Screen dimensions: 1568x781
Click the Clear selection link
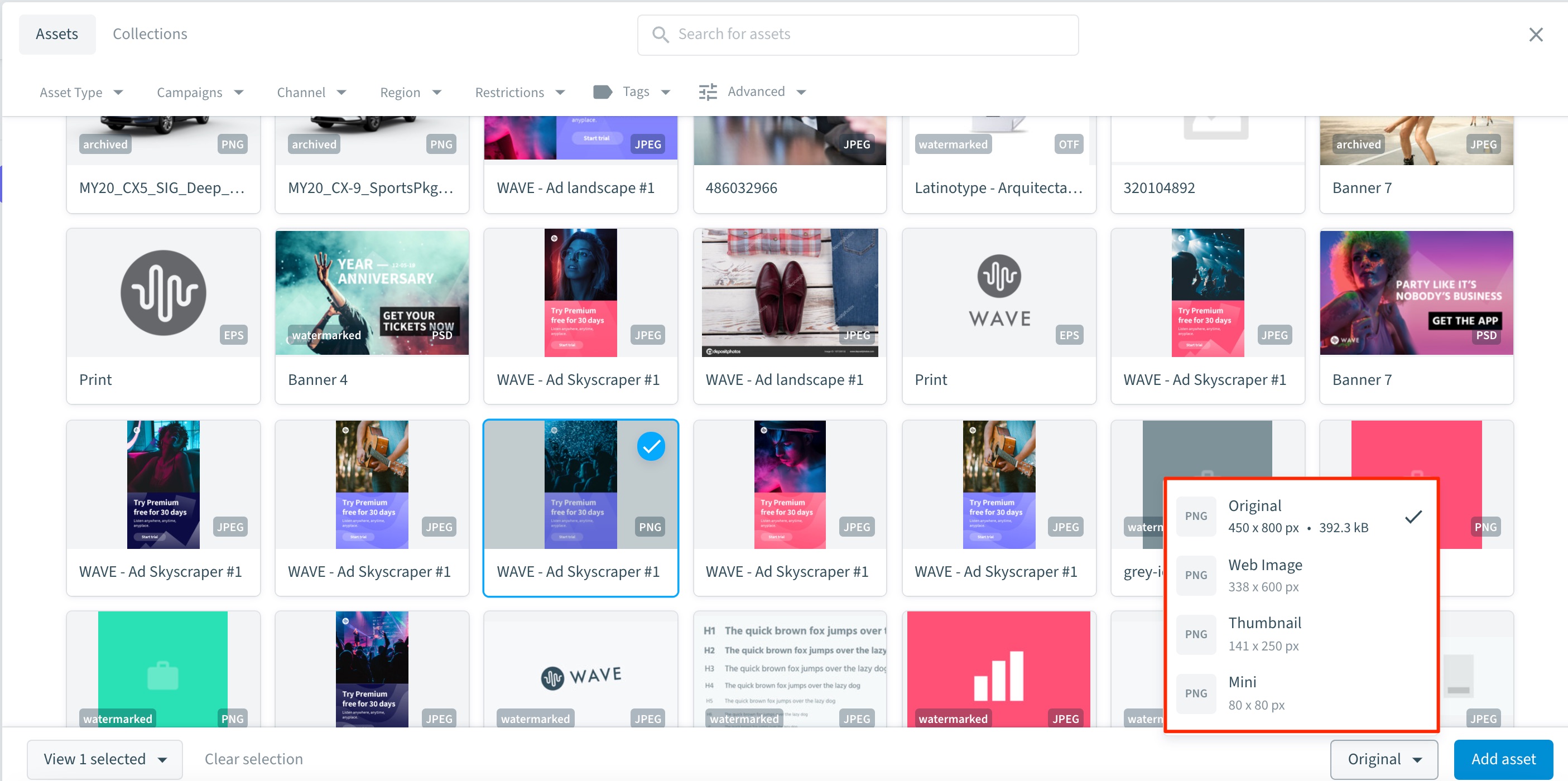tap(253, 759)
